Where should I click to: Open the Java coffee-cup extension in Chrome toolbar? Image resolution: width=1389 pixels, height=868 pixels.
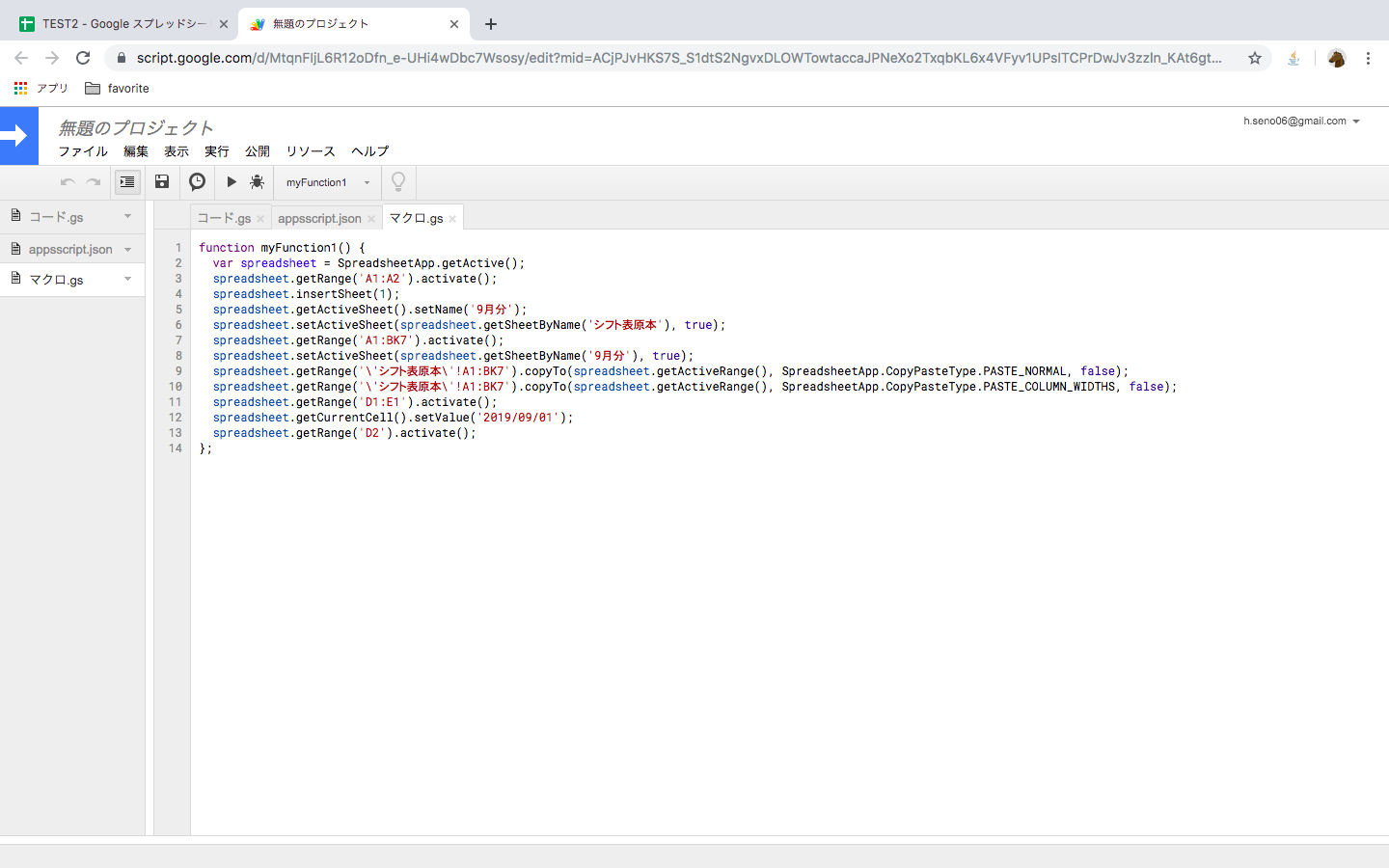click(1293, 58)
